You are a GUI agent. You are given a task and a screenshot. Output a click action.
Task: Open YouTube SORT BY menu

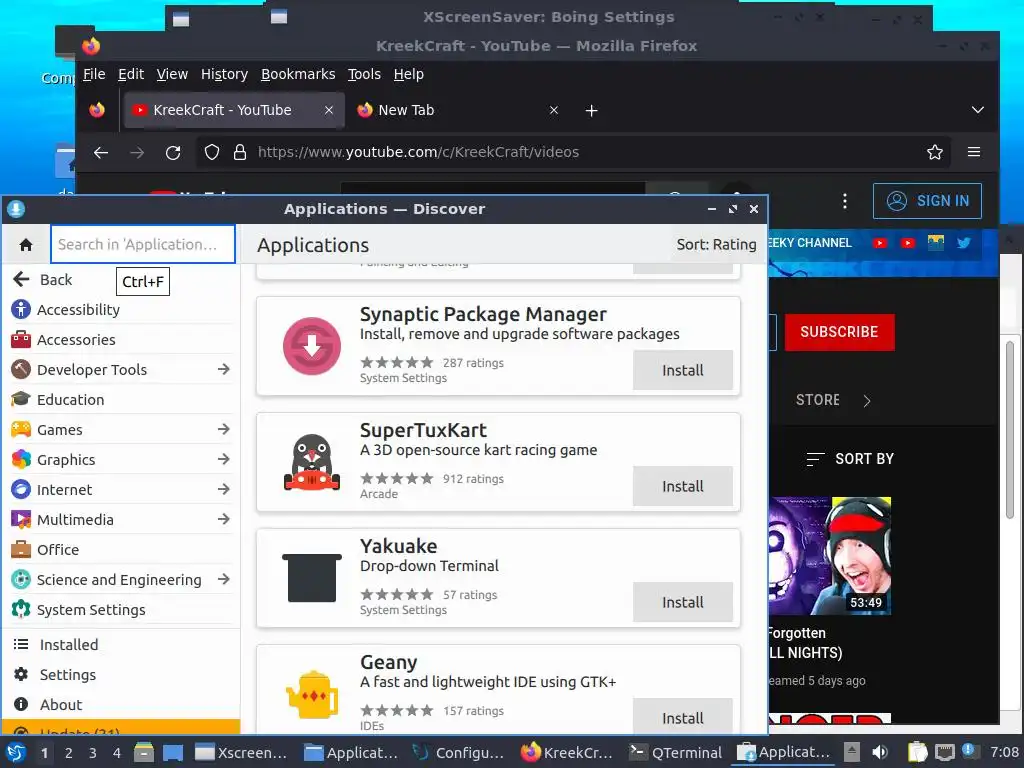[850, 459]
